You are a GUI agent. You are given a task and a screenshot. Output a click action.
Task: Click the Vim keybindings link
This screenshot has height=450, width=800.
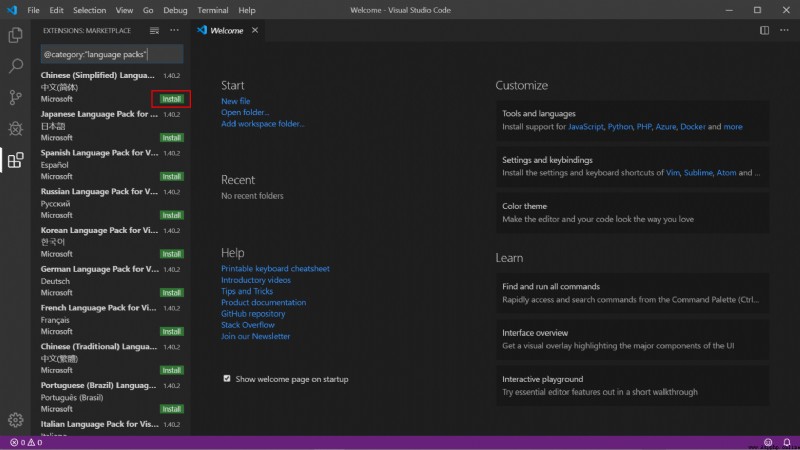(x=673, y=172)
